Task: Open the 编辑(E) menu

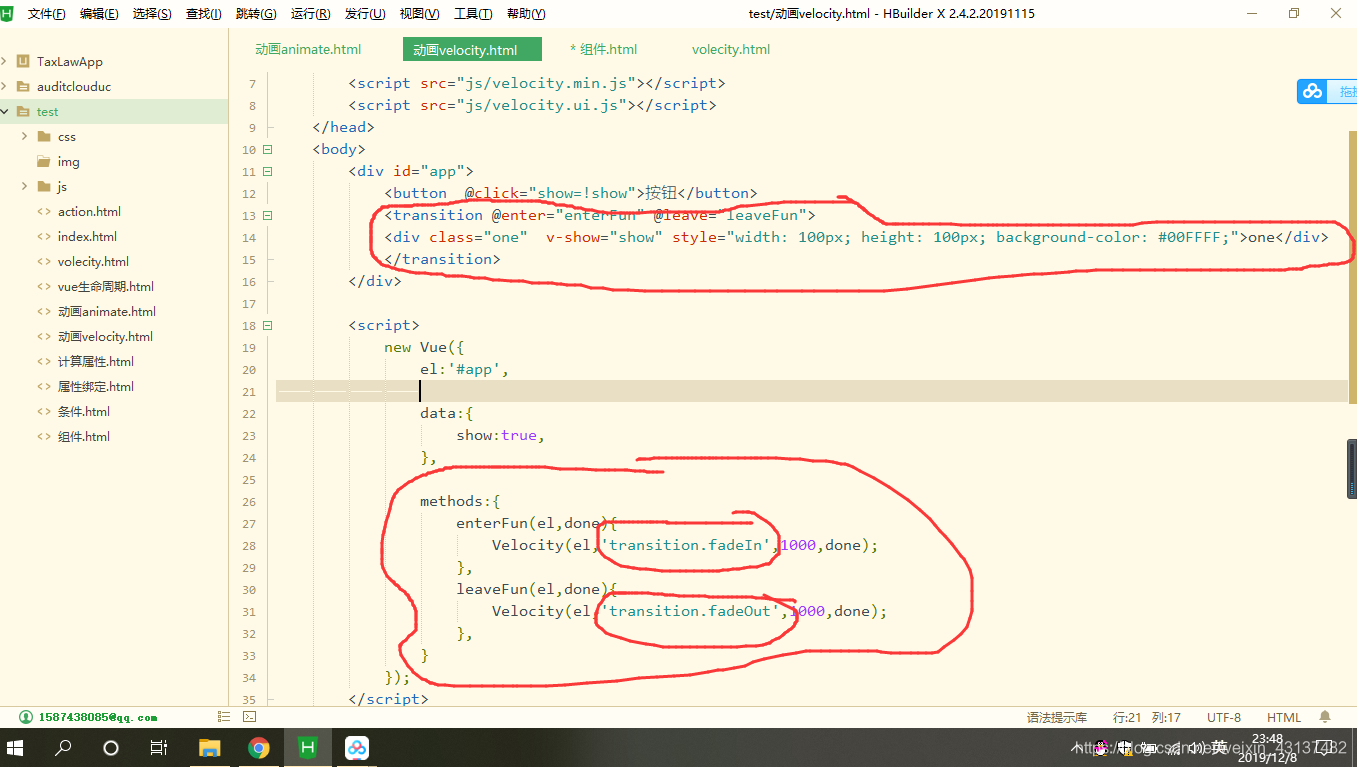Action: (x=99, y=14)
